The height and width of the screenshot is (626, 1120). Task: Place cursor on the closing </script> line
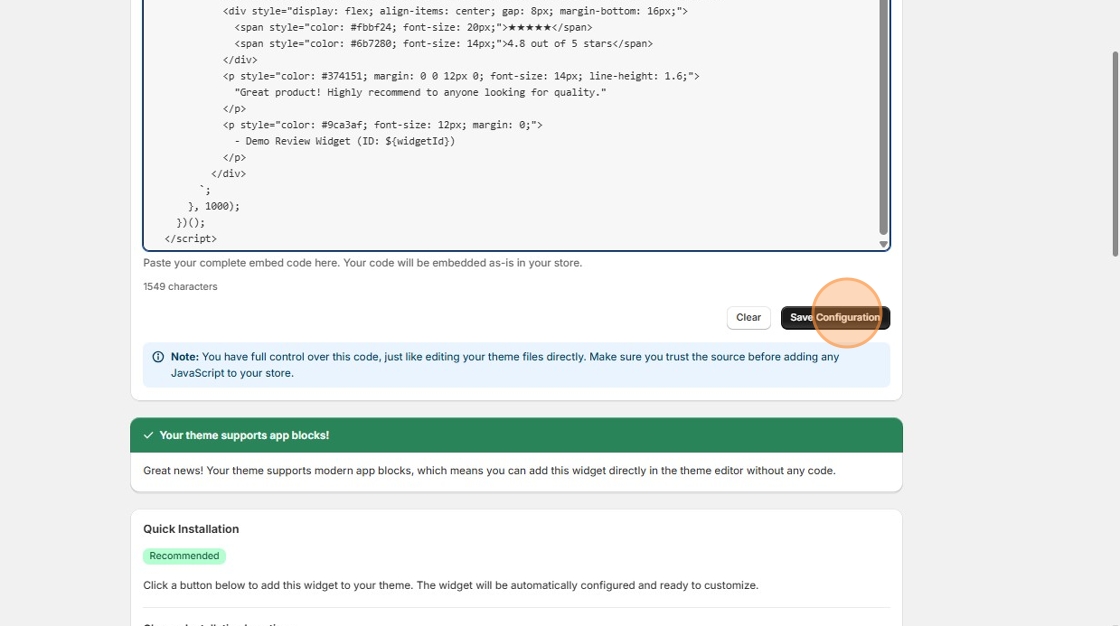[x=191, y=239]
